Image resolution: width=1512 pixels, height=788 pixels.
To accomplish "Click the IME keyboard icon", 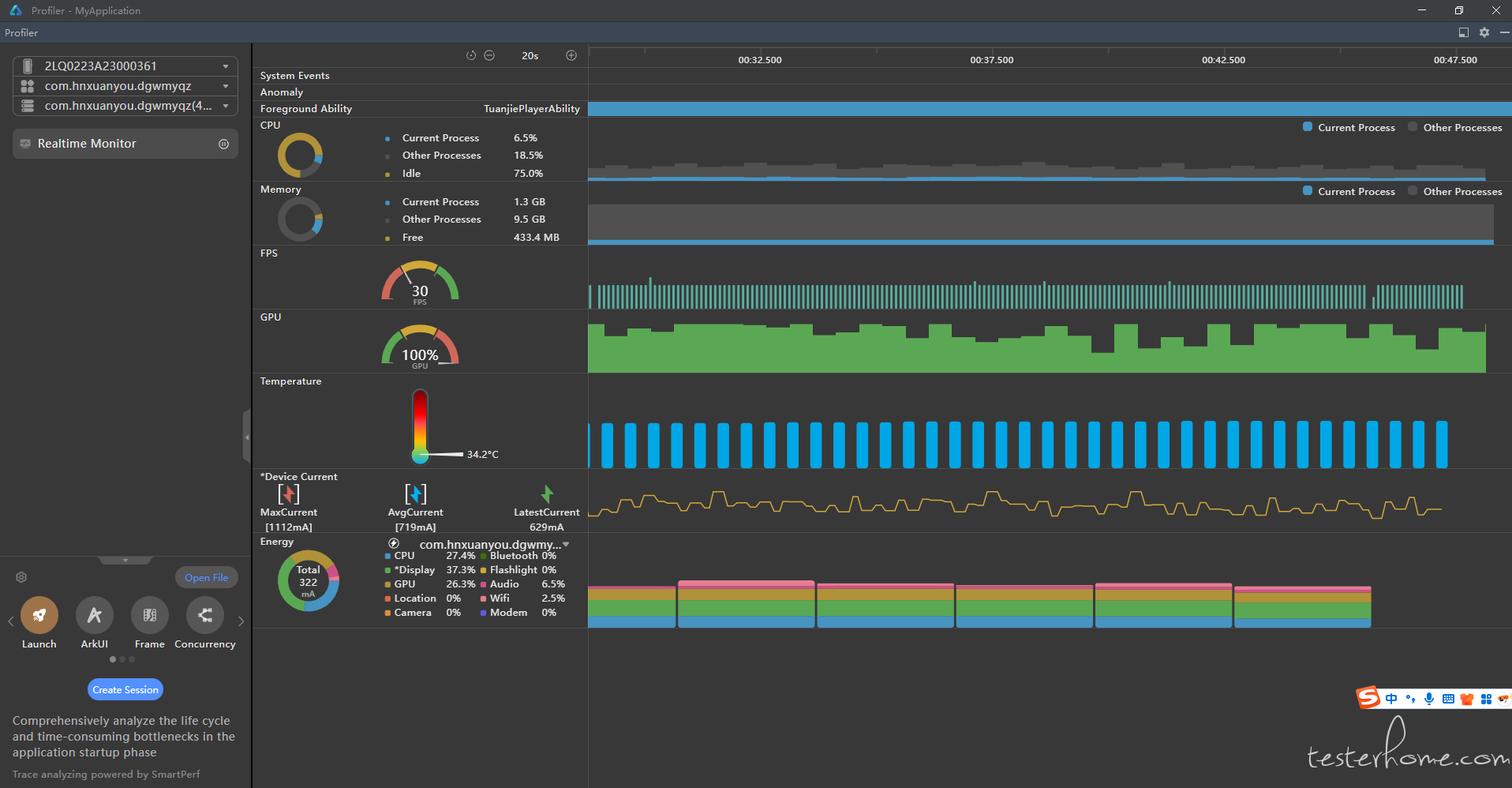I will click(1448, 699).
